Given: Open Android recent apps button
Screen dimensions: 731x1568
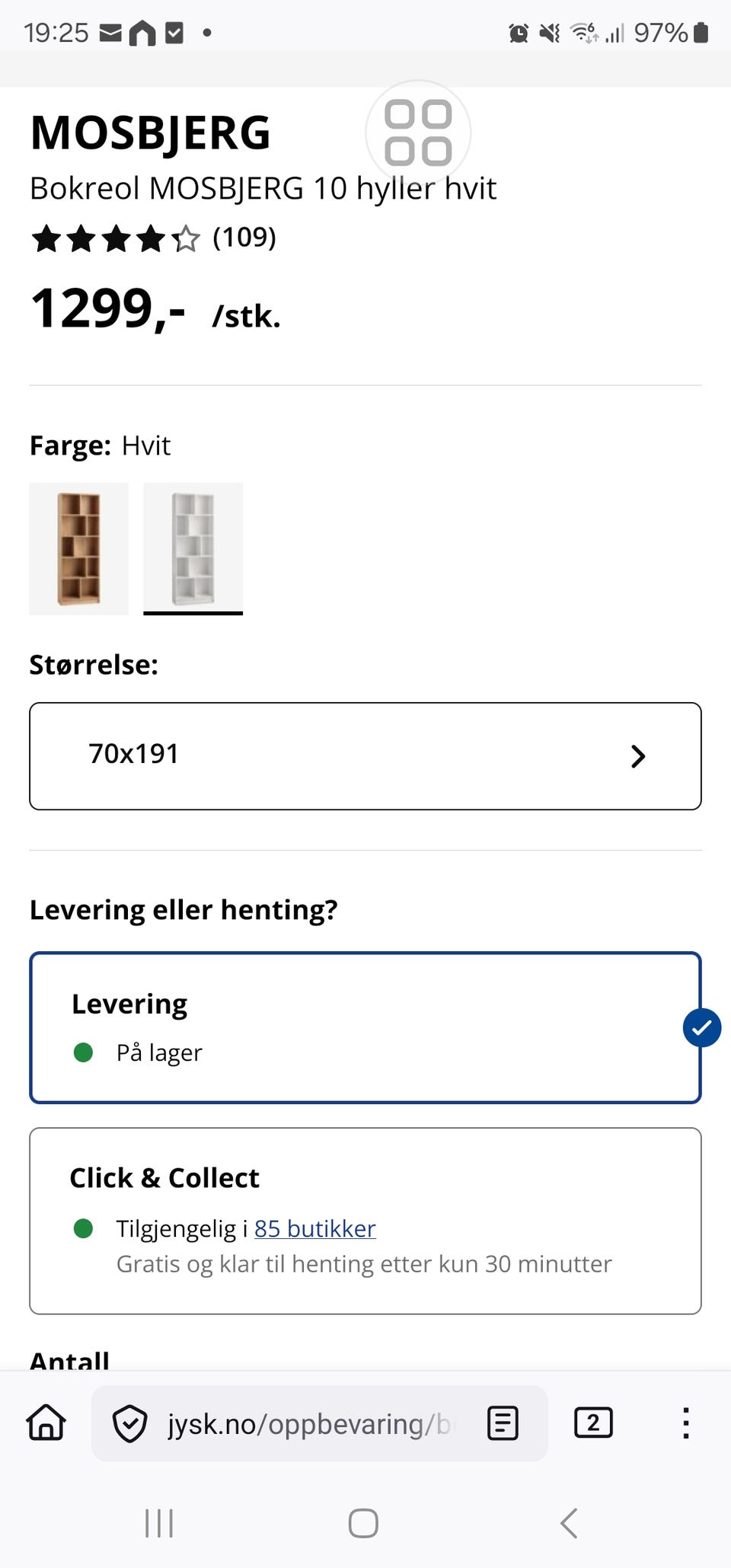Looking at the screenshot, I should (159, 1523).
